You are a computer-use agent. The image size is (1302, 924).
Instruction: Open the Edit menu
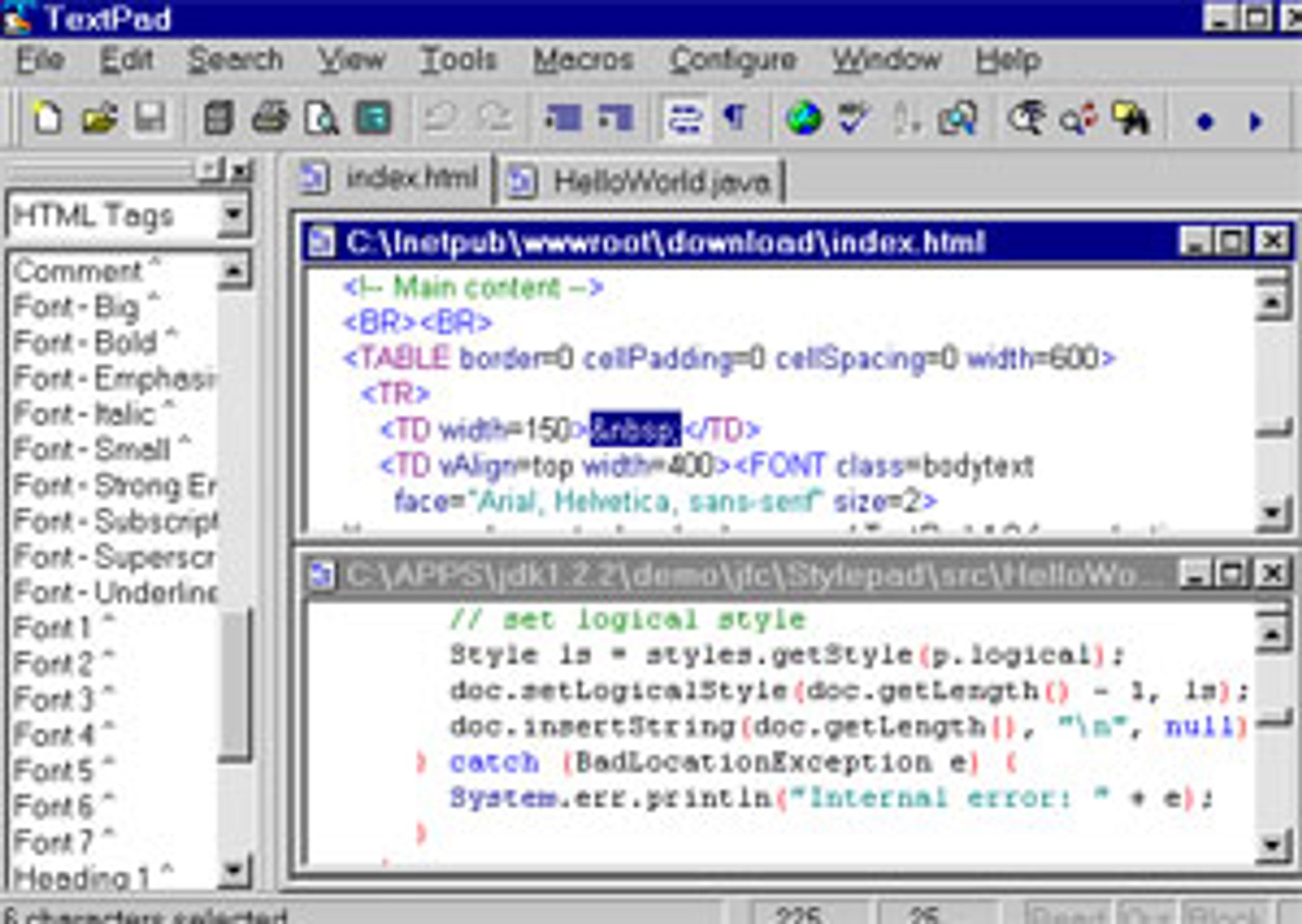(x=126, y=60)
